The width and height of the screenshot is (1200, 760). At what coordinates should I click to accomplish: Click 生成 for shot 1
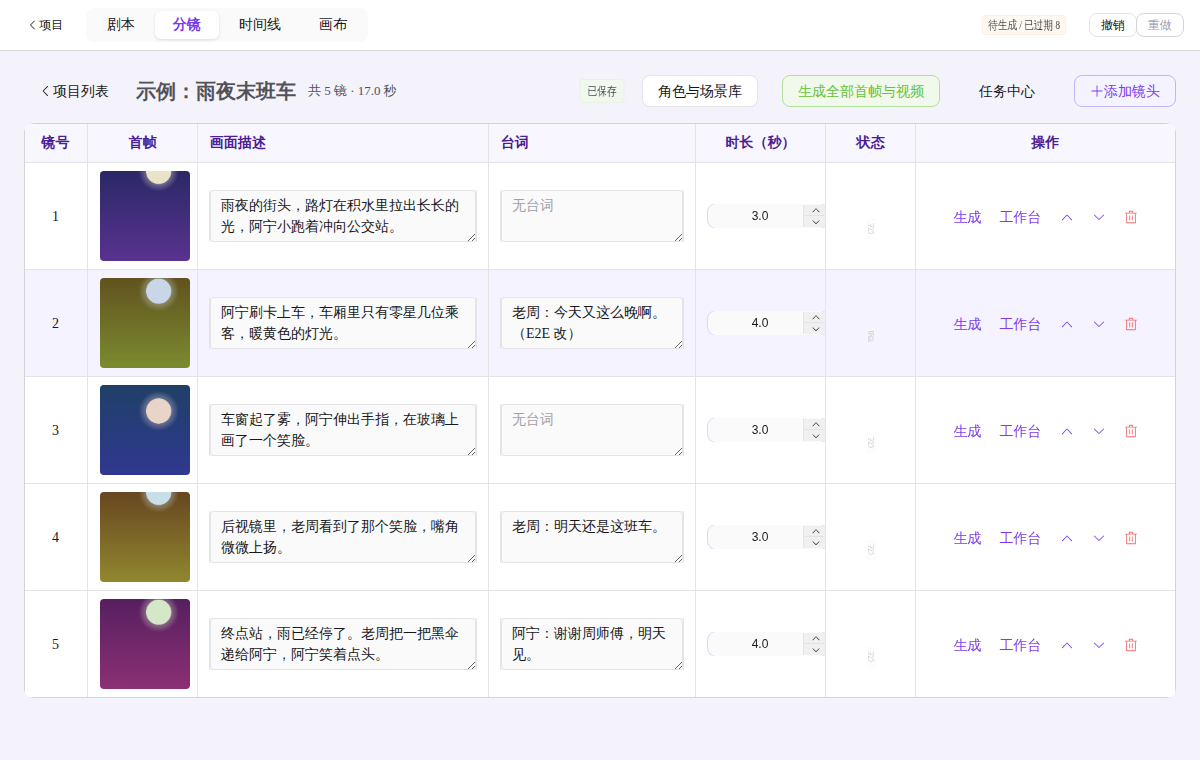(967, 217)
